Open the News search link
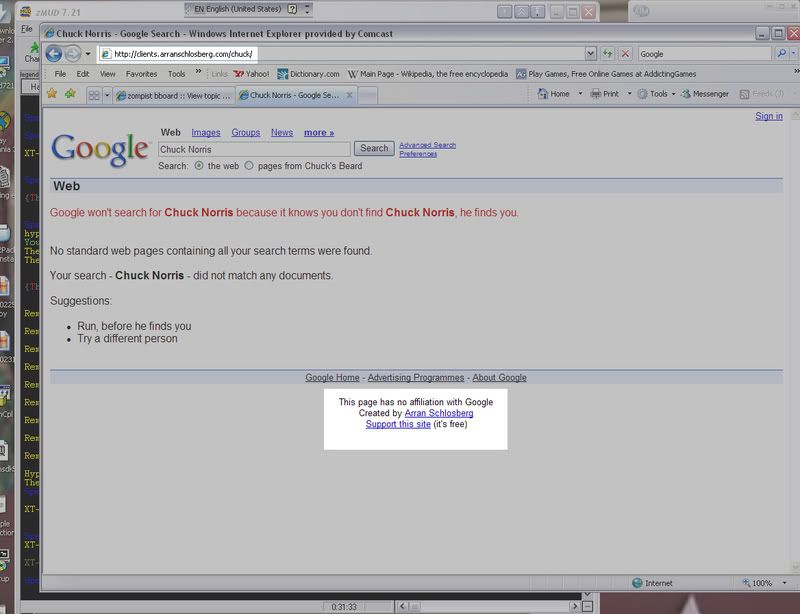The image size is (800, 614). [282, 133]
